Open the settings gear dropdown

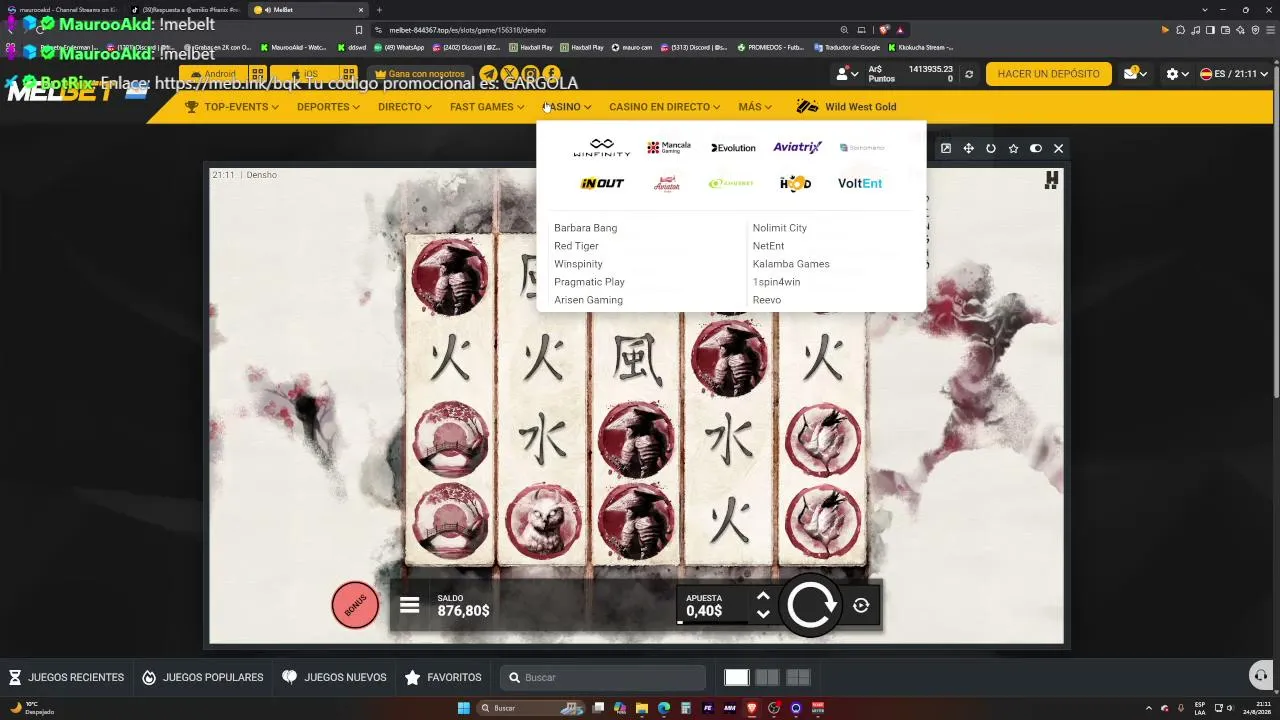click(x=1177, y=74)
